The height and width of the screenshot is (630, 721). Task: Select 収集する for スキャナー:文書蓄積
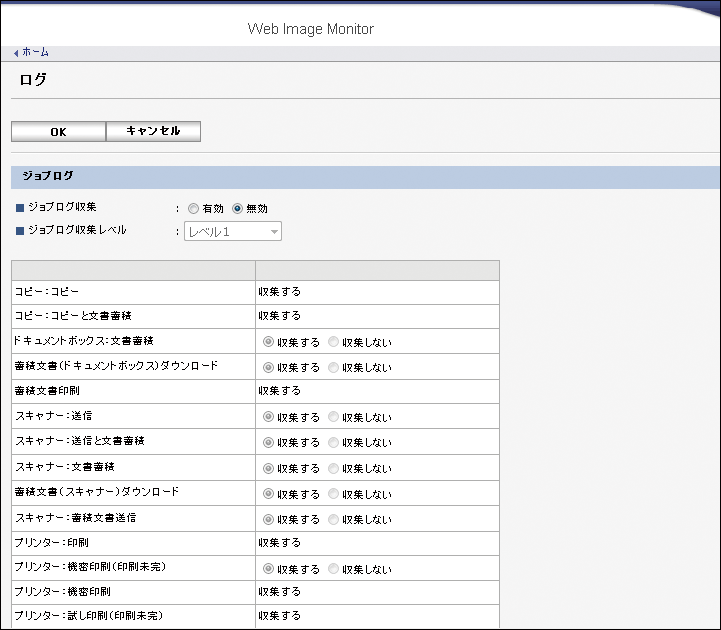point(268,468)
